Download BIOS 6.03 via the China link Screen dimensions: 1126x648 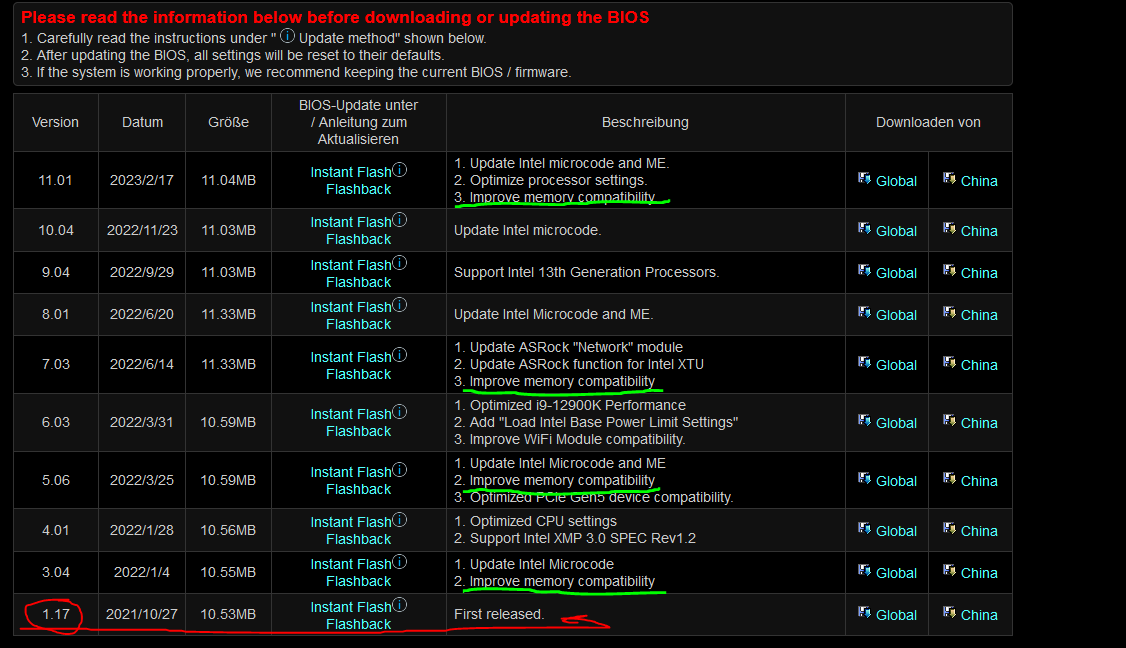click(979, 424)
